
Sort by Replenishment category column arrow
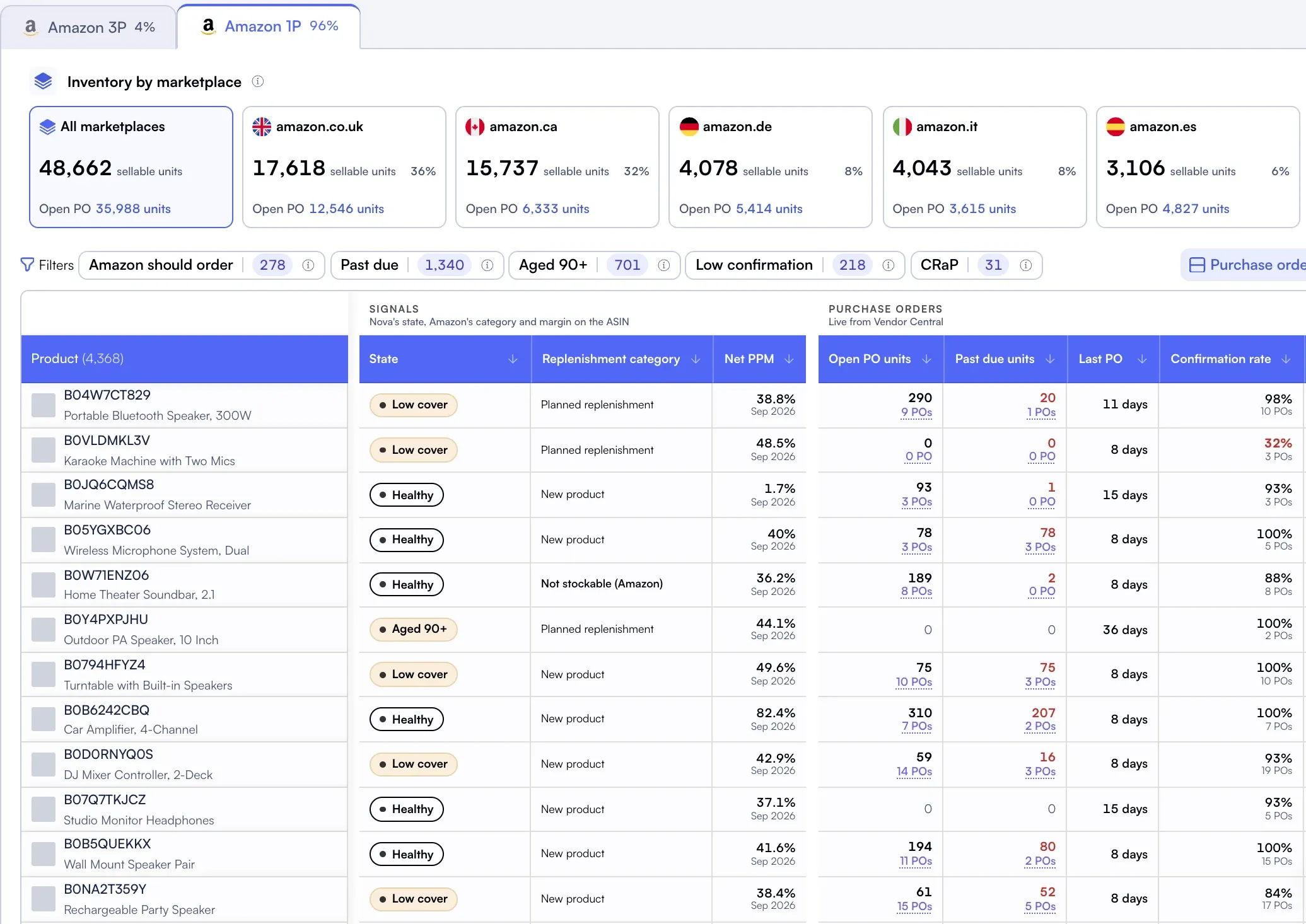tap(696, 359)
